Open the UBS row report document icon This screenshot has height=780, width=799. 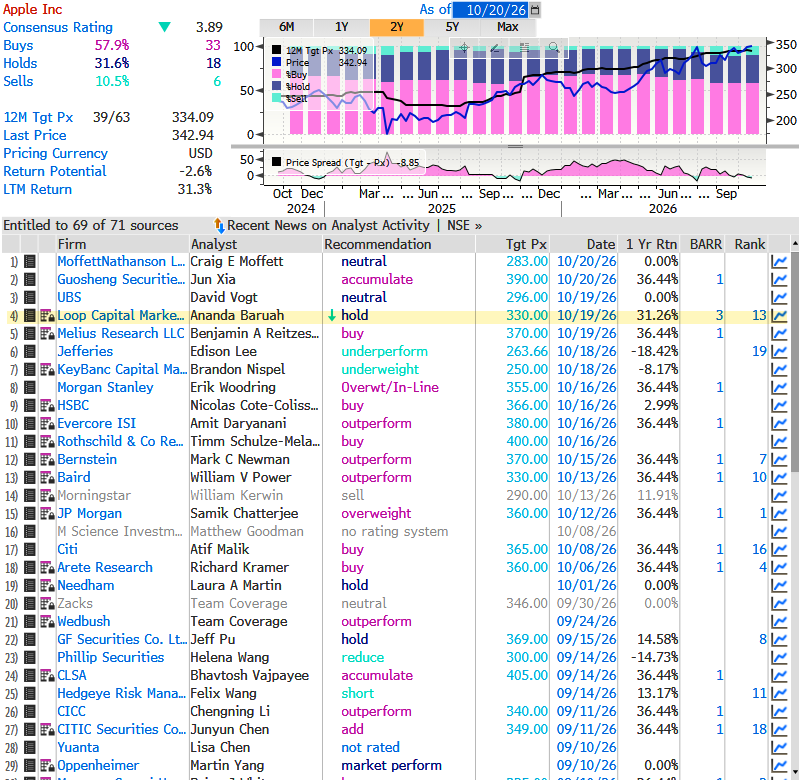(x=30, y=298)
